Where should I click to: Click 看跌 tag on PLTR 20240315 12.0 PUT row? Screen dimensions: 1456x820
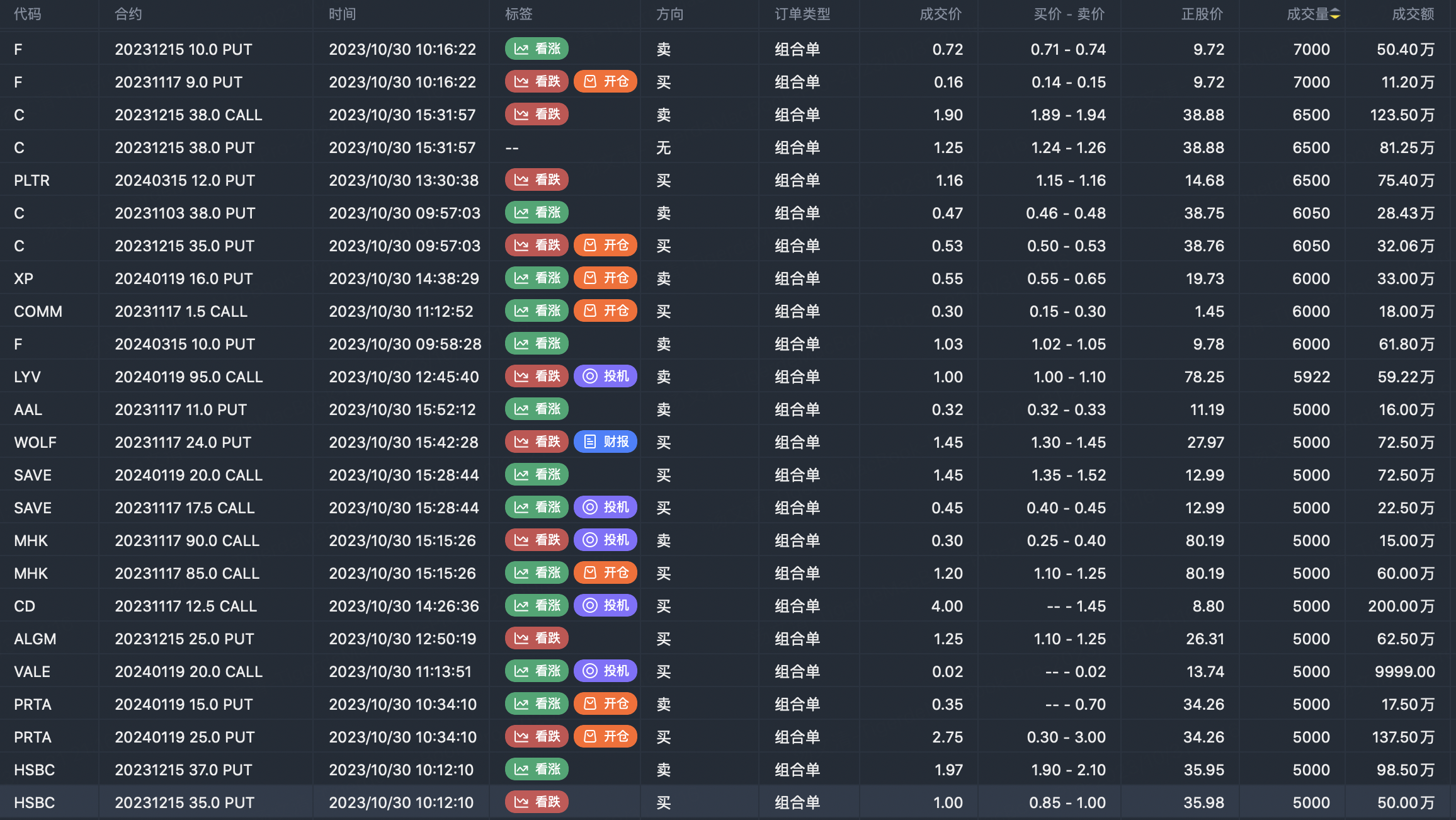pyautogui.click(x=537, y=180)
